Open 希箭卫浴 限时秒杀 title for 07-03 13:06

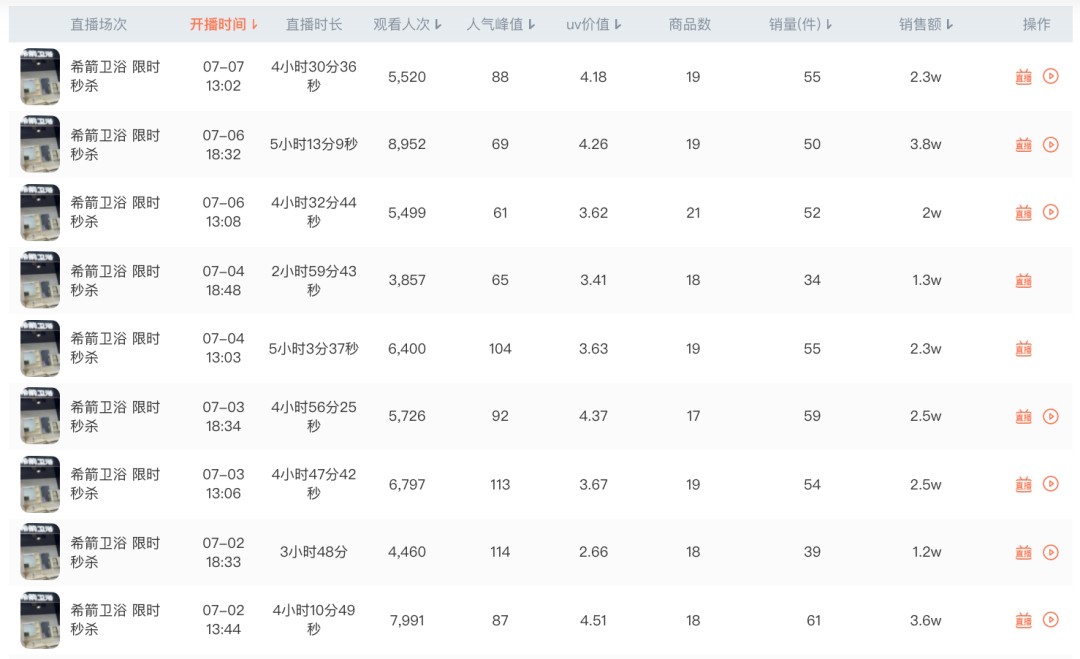[115, 483]
